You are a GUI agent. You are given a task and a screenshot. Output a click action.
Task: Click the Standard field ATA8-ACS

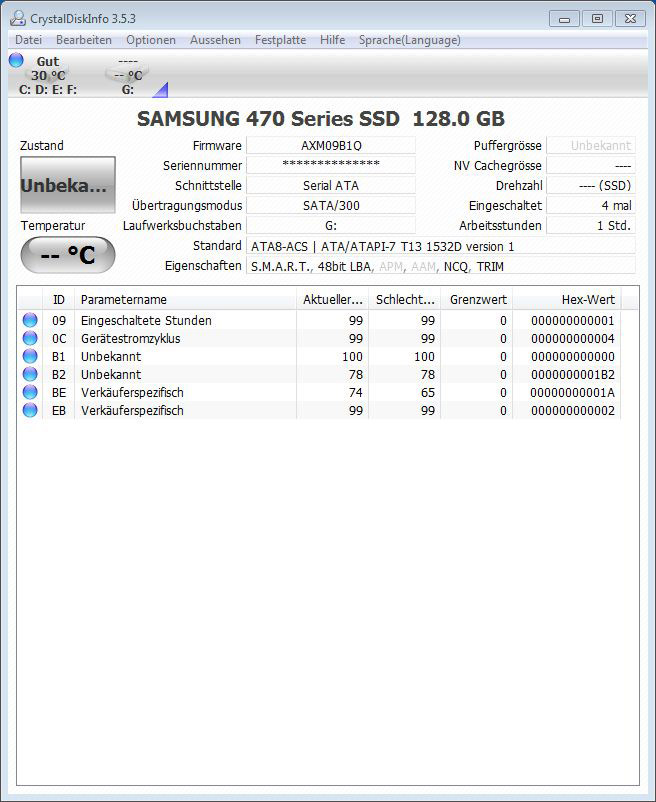pyautogui.click(x=441, y=246)
